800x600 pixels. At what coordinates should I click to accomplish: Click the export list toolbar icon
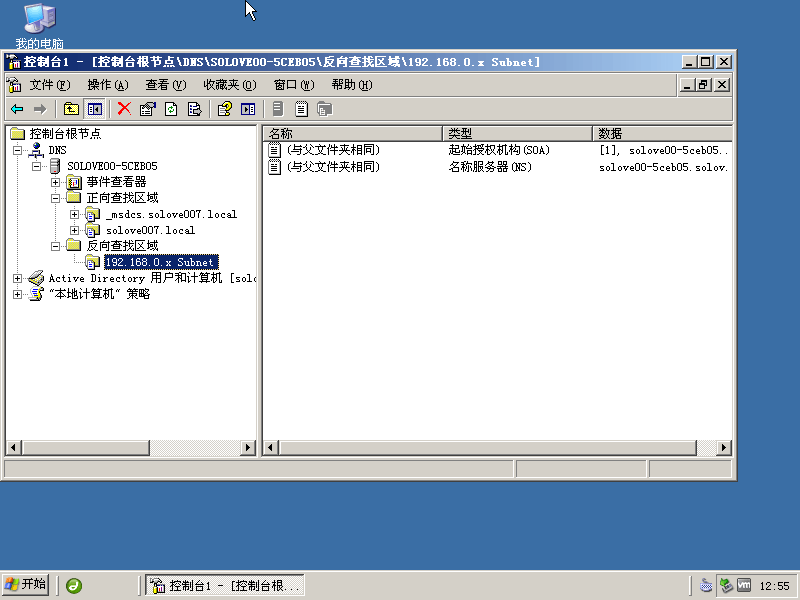195,109
